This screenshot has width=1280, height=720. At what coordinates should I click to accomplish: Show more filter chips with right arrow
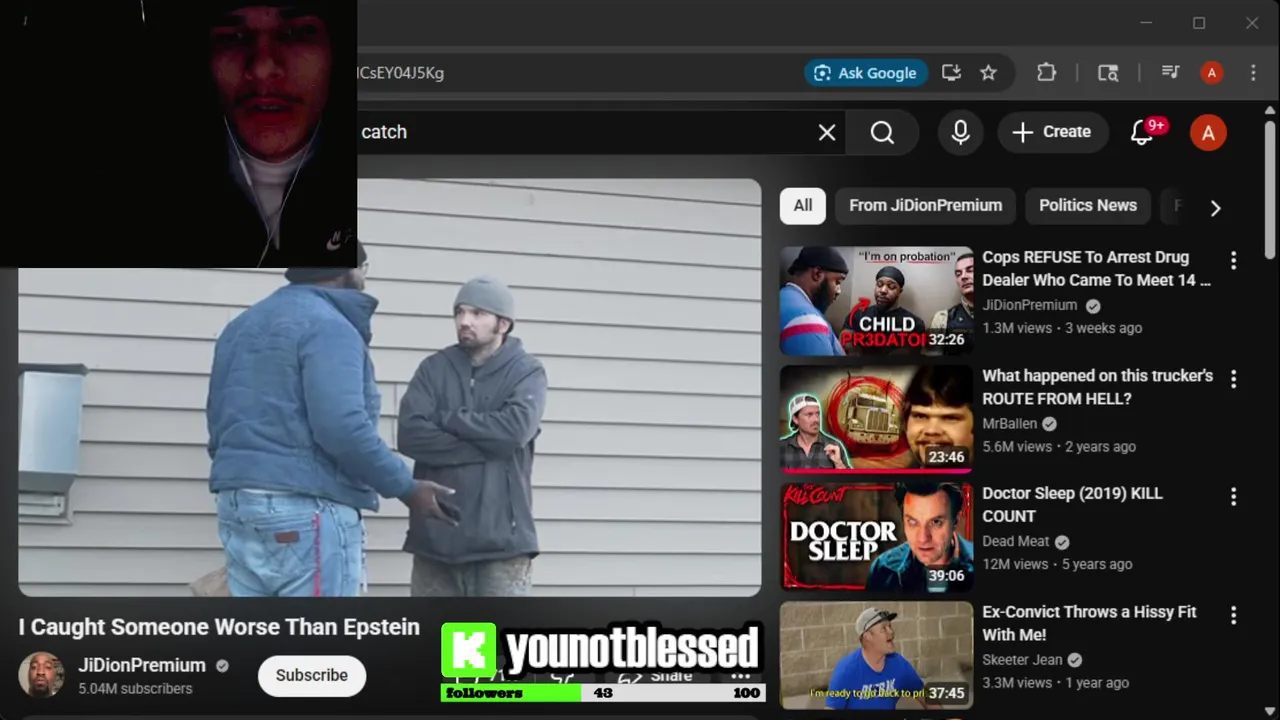click(x=1215, y=208)
